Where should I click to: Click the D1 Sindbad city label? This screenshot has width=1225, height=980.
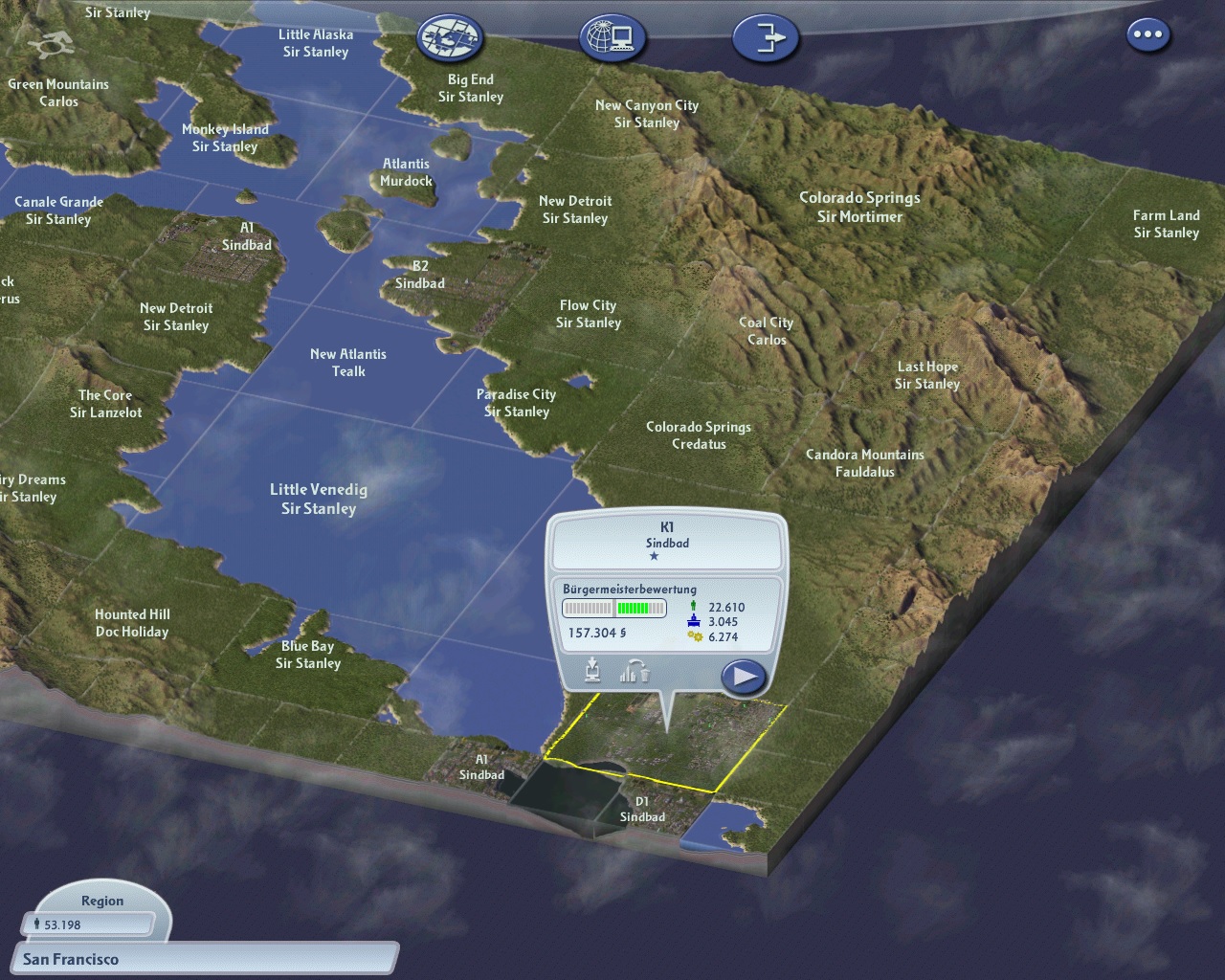coord(642,810)
